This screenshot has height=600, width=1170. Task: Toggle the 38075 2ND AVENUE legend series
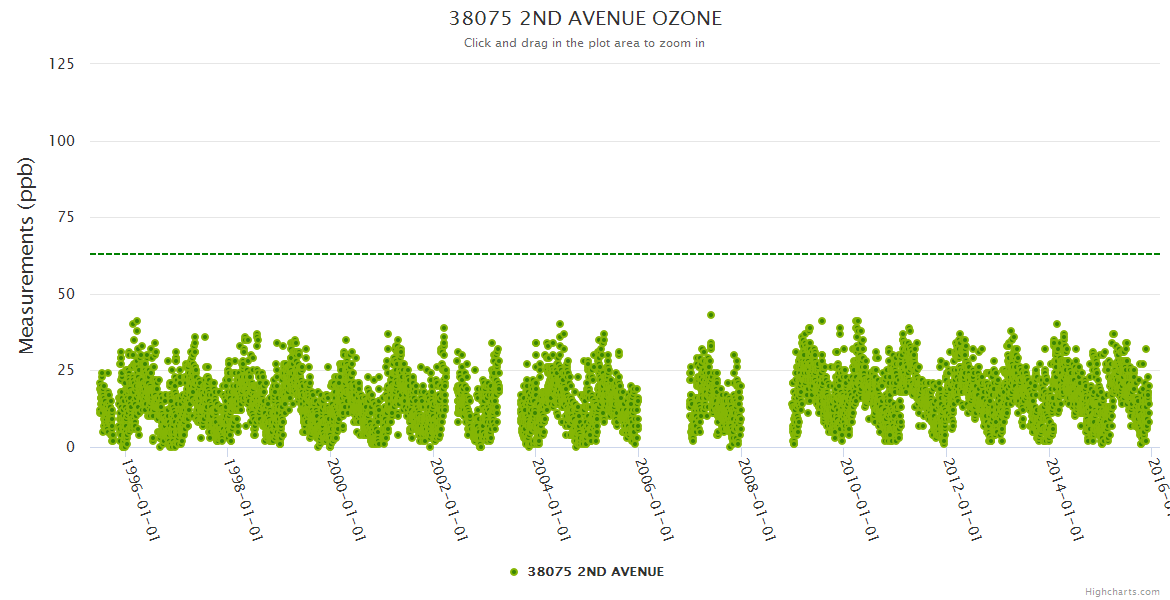[x=595, y=572]
